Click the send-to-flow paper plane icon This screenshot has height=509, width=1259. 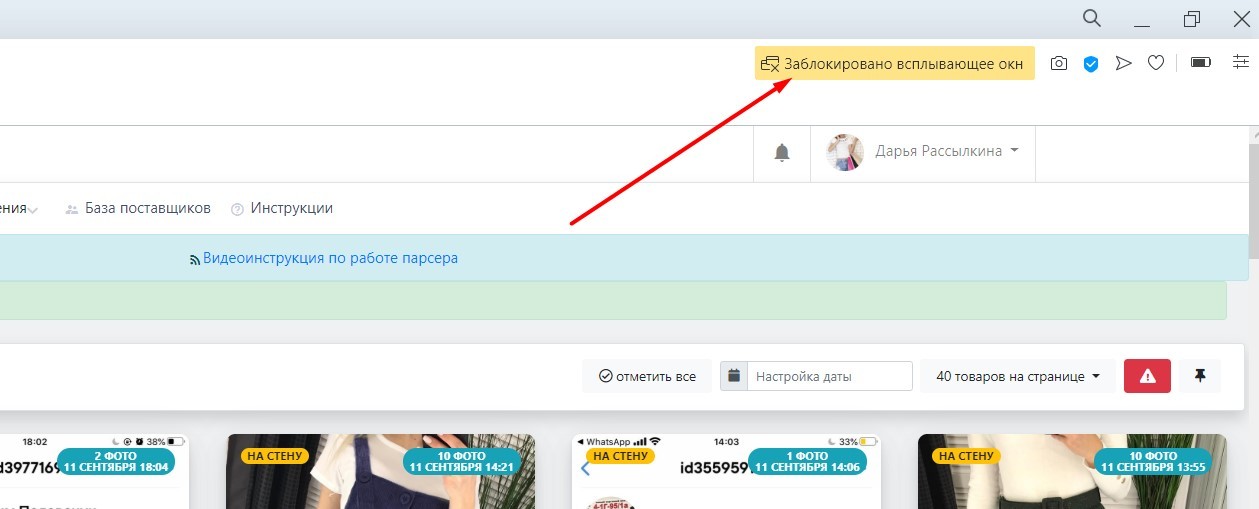(1123, 63)
